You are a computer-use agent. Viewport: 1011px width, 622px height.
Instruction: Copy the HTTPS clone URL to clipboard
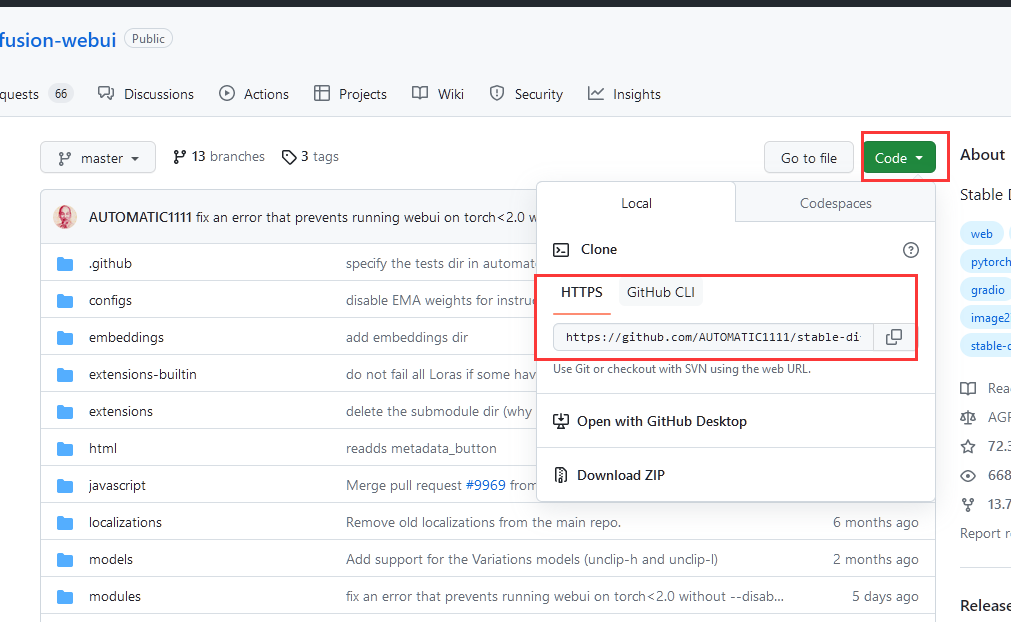tap(894, 337)
